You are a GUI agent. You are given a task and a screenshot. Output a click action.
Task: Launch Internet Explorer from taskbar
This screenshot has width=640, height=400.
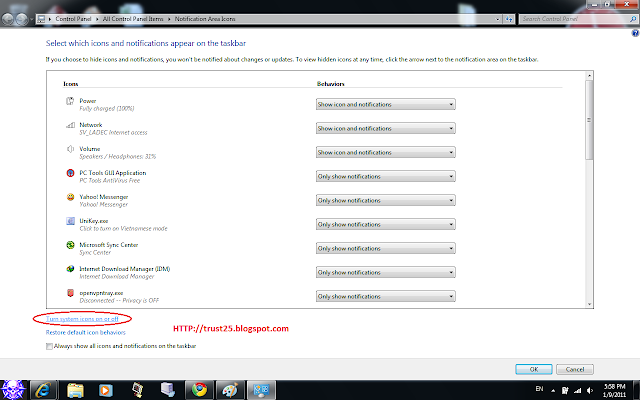pyautogui.click(x=43, y=390)
